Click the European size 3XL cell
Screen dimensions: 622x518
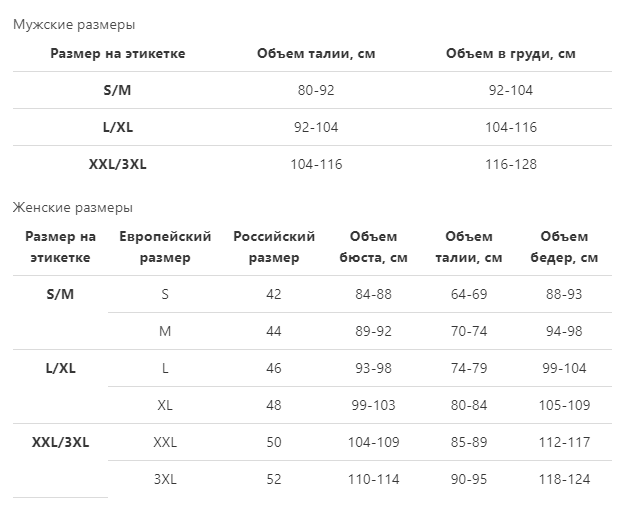(x=165, y=479)
